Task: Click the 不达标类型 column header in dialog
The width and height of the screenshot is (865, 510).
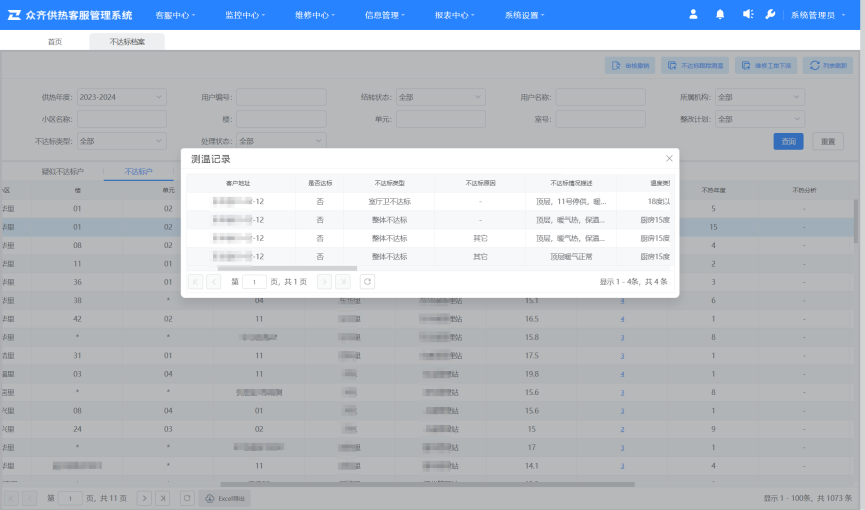Action: [x=389, y=183]
